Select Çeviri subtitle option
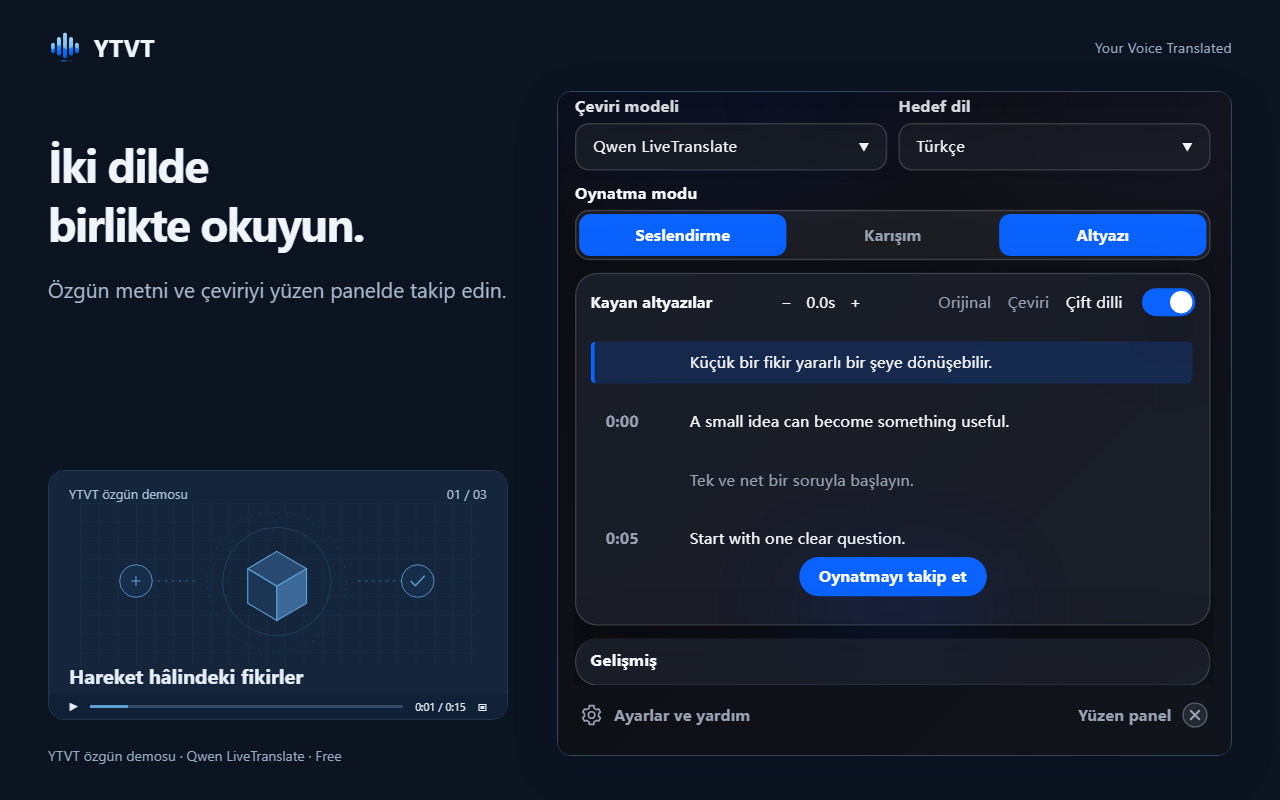Image resolution: width=1280 pixels, height=800 pixels. pos(1028,303)
